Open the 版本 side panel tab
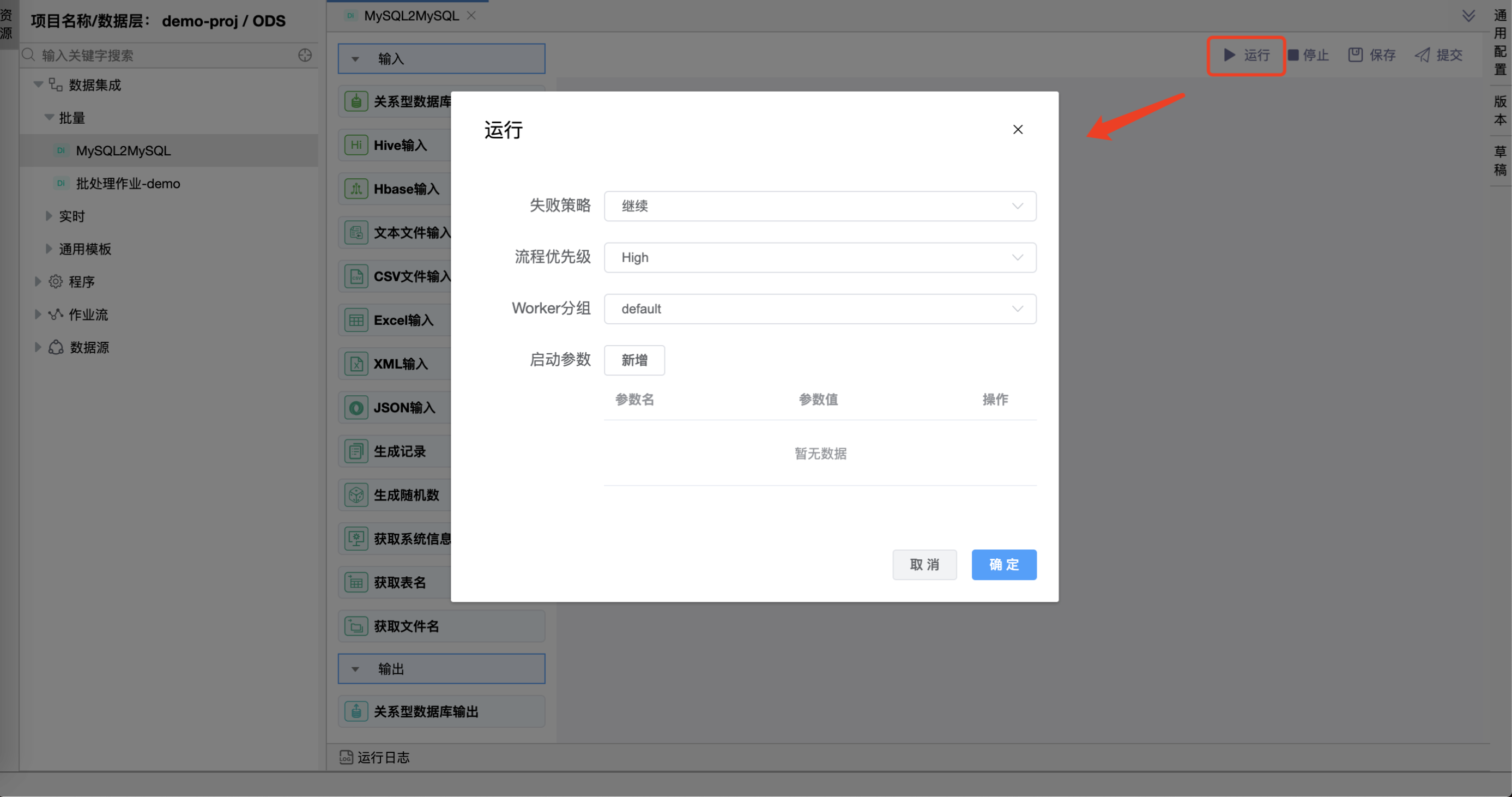This screenshot has width=1512, height=797. point(1499,110)
